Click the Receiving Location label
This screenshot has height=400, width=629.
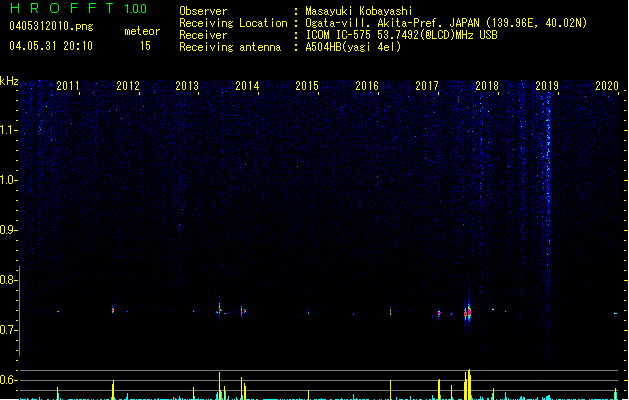coord(233,23)
